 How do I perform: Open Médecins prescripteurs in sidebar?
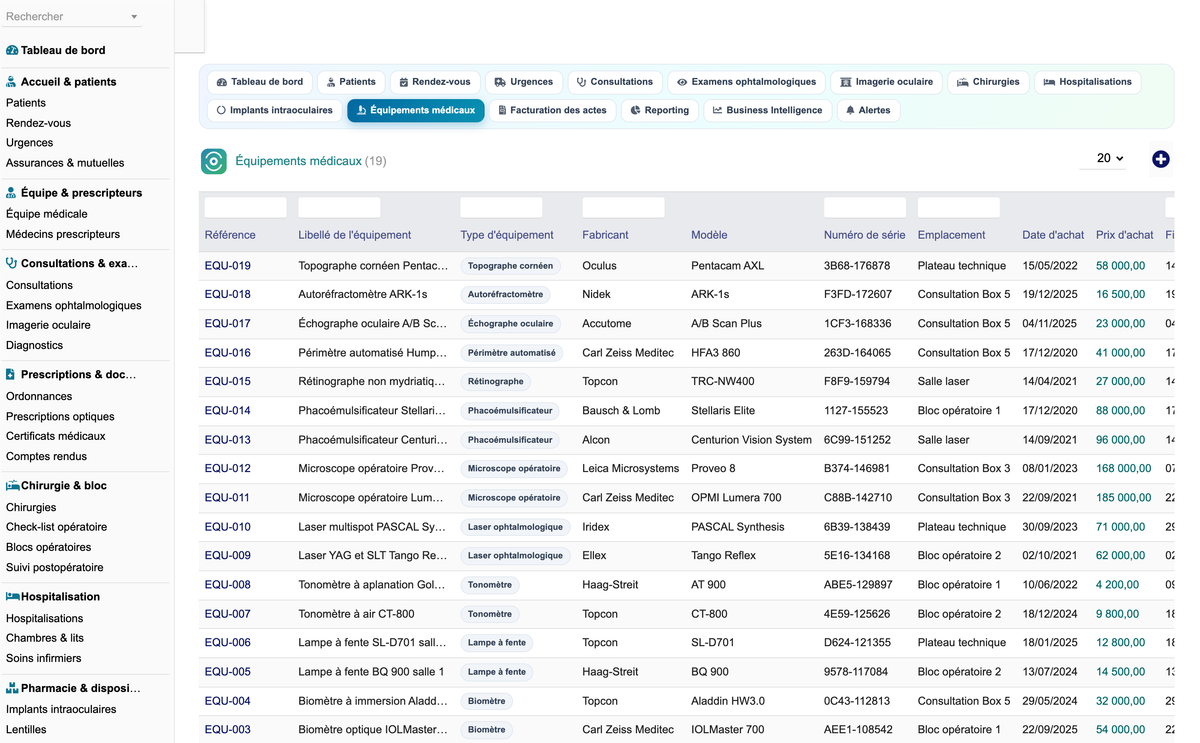click(63, 234)
